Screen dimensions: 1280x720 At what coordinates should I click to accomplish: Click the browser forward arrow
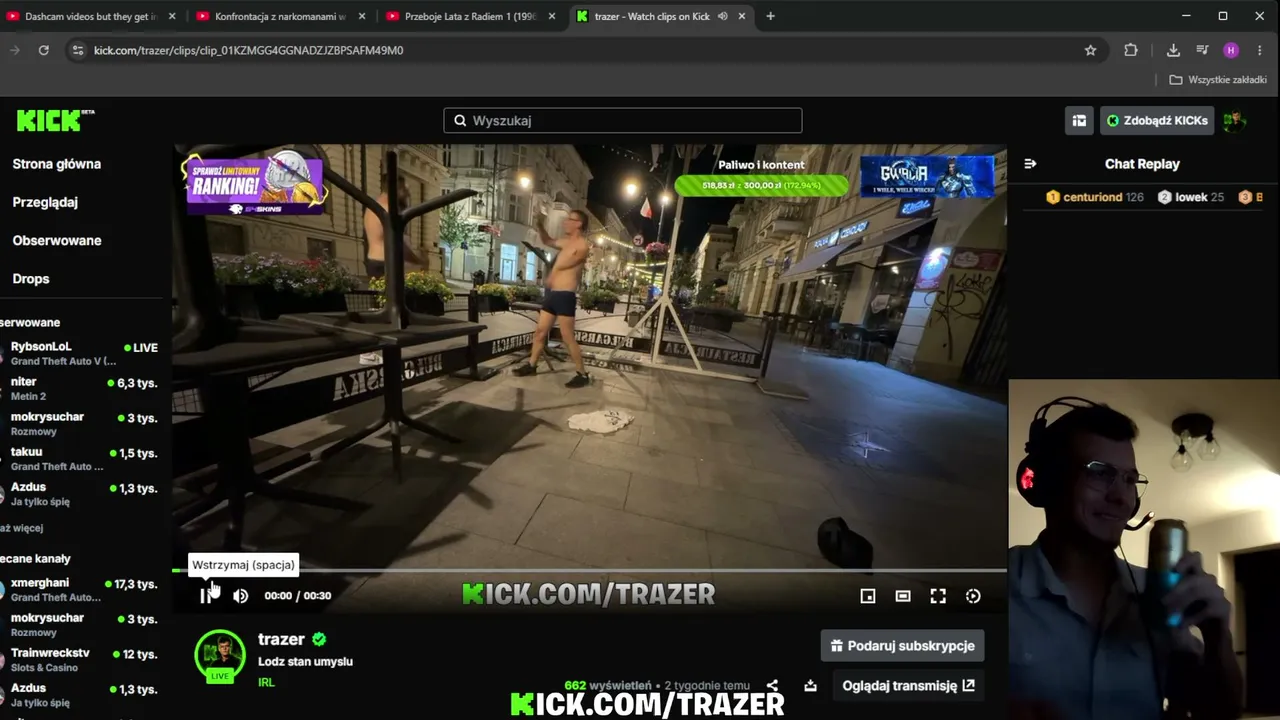pyautogui.click(x=14, y=50)
